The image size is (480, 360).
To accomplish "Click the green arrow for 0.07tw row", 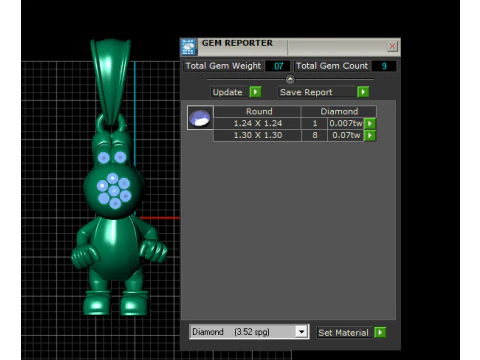I will click(x=370, y=136).
